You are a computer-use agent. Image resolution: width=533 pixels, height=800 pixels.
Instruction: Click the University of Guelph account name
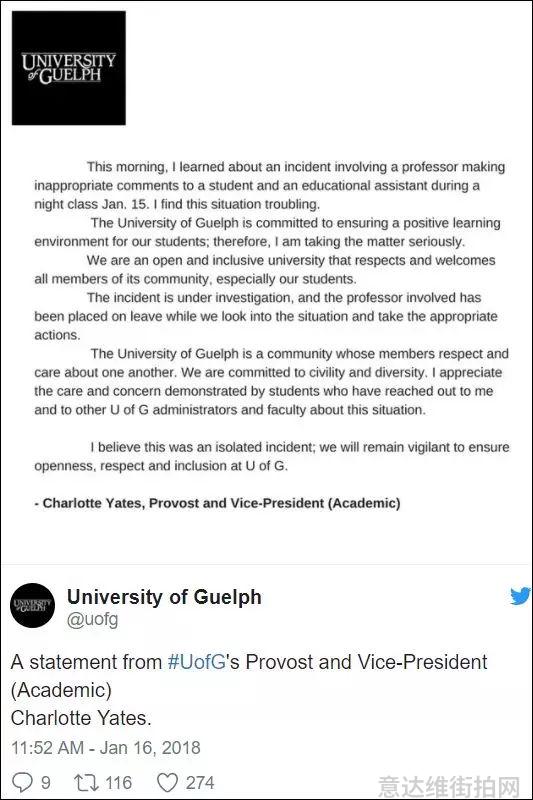click(x=164, y=596)
